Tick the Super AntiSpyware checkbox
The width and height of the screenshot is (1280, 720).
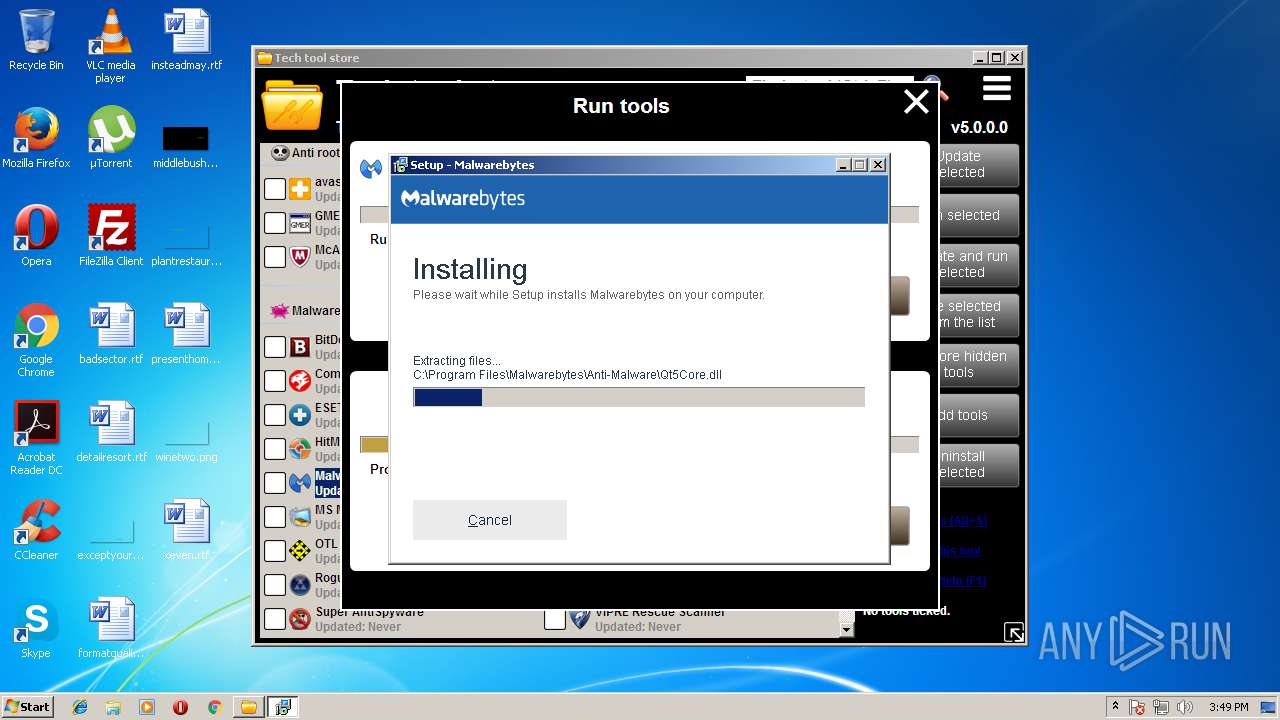click(275, 619)
